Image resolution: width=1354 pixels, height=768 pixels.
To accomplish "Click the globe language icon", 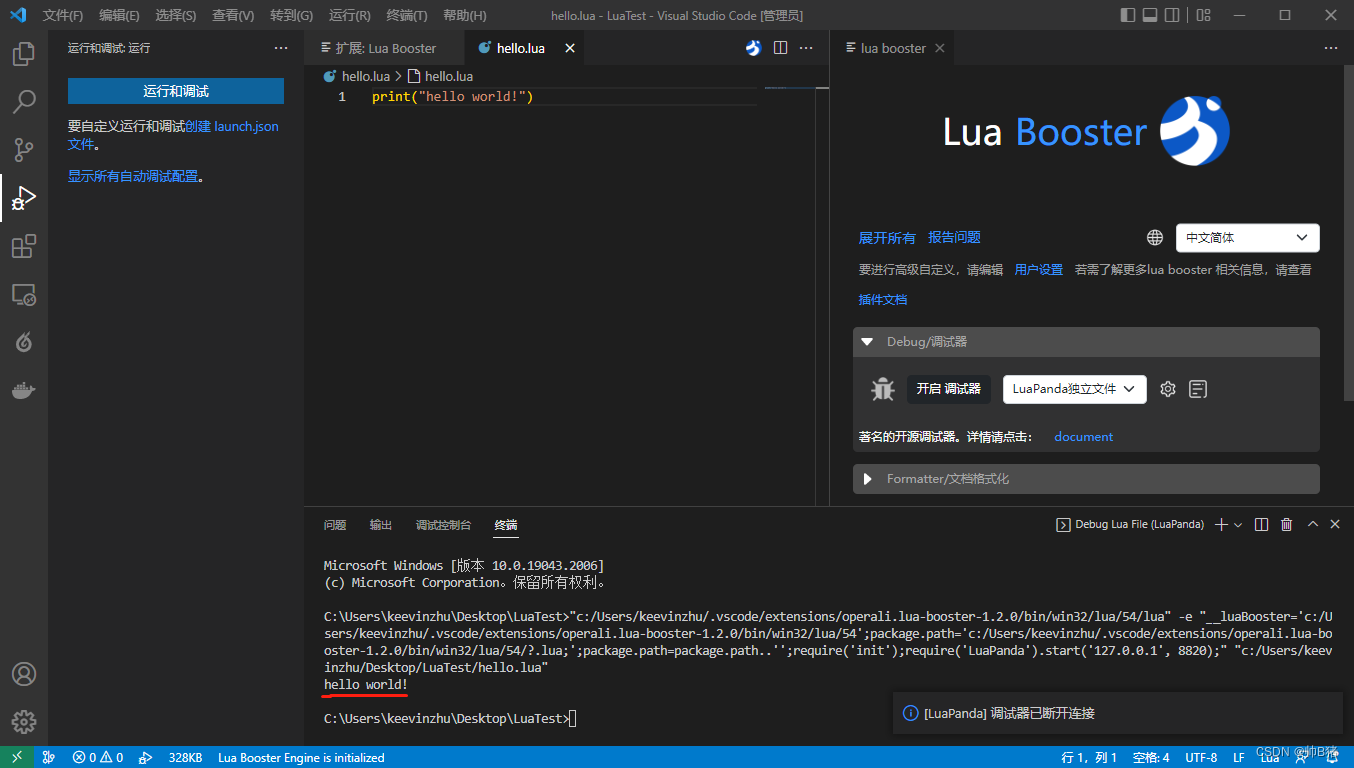I will [x=1154, y=237].
